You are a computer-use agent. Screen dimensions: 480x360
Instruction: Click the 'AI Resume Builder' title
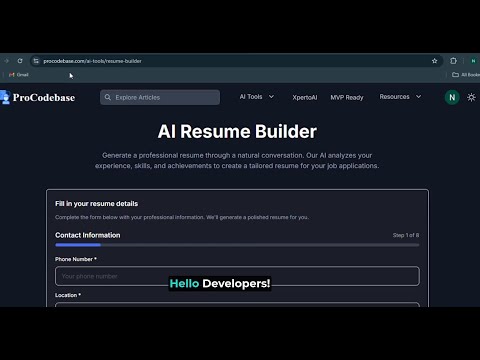point(237,131)
